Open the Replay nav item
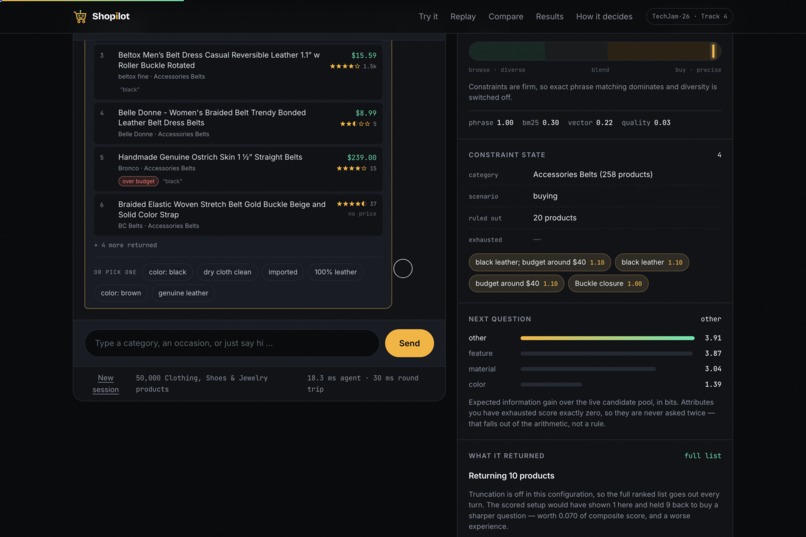Viewport: 806px width, 537px height. (463, 16)
